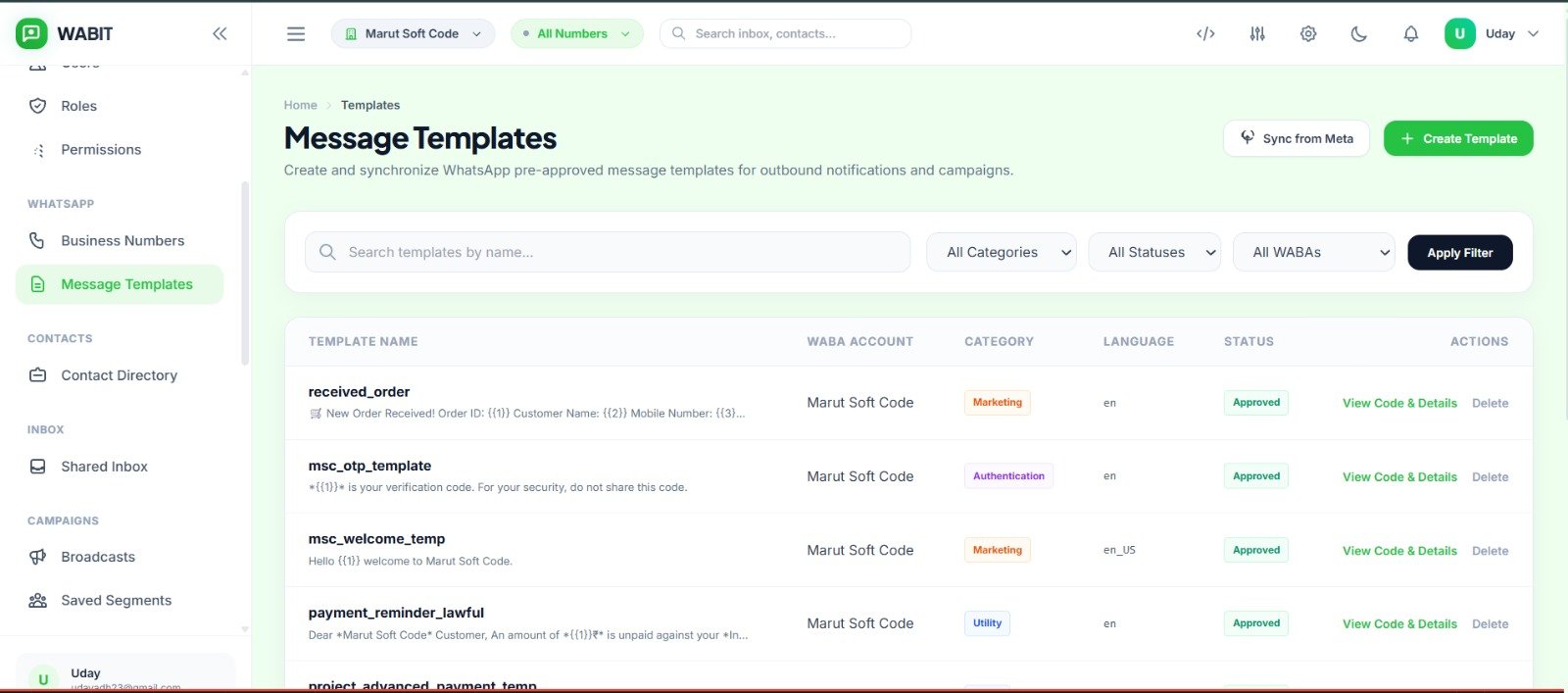Delete the msc_otp_template template
Image resolution: width=1568 pixels, height=693 pixels.
click(1490, 476)
